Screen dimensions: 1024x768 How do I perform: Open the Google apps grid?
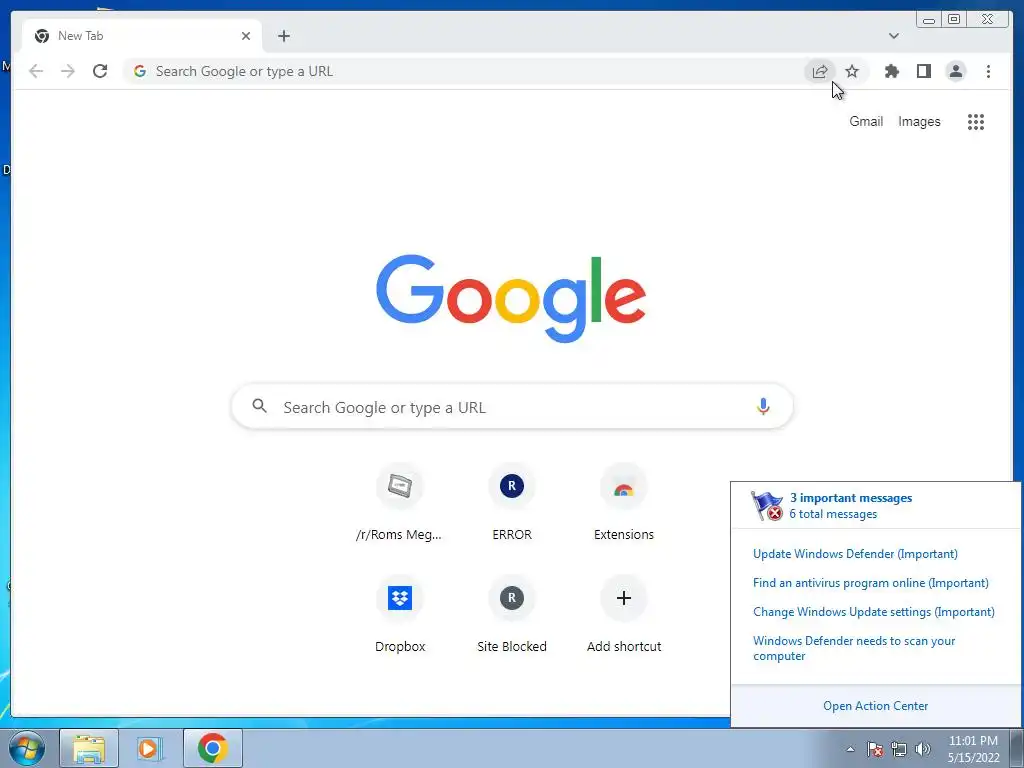pos(976,121)
